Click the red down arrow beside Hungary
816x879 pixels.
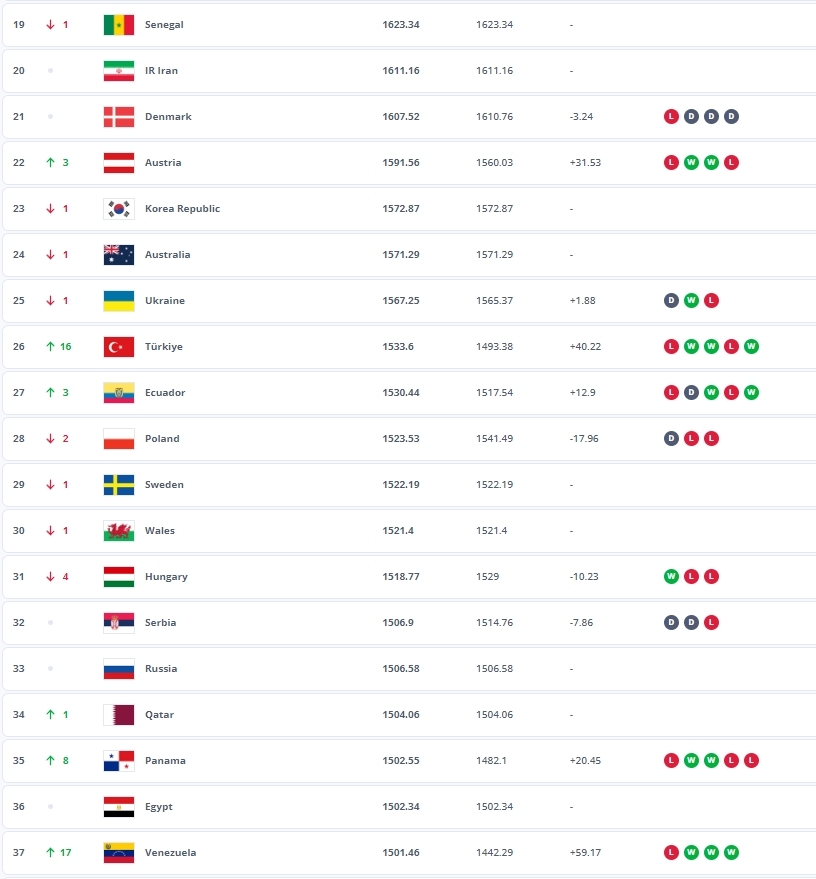(50, 576)
